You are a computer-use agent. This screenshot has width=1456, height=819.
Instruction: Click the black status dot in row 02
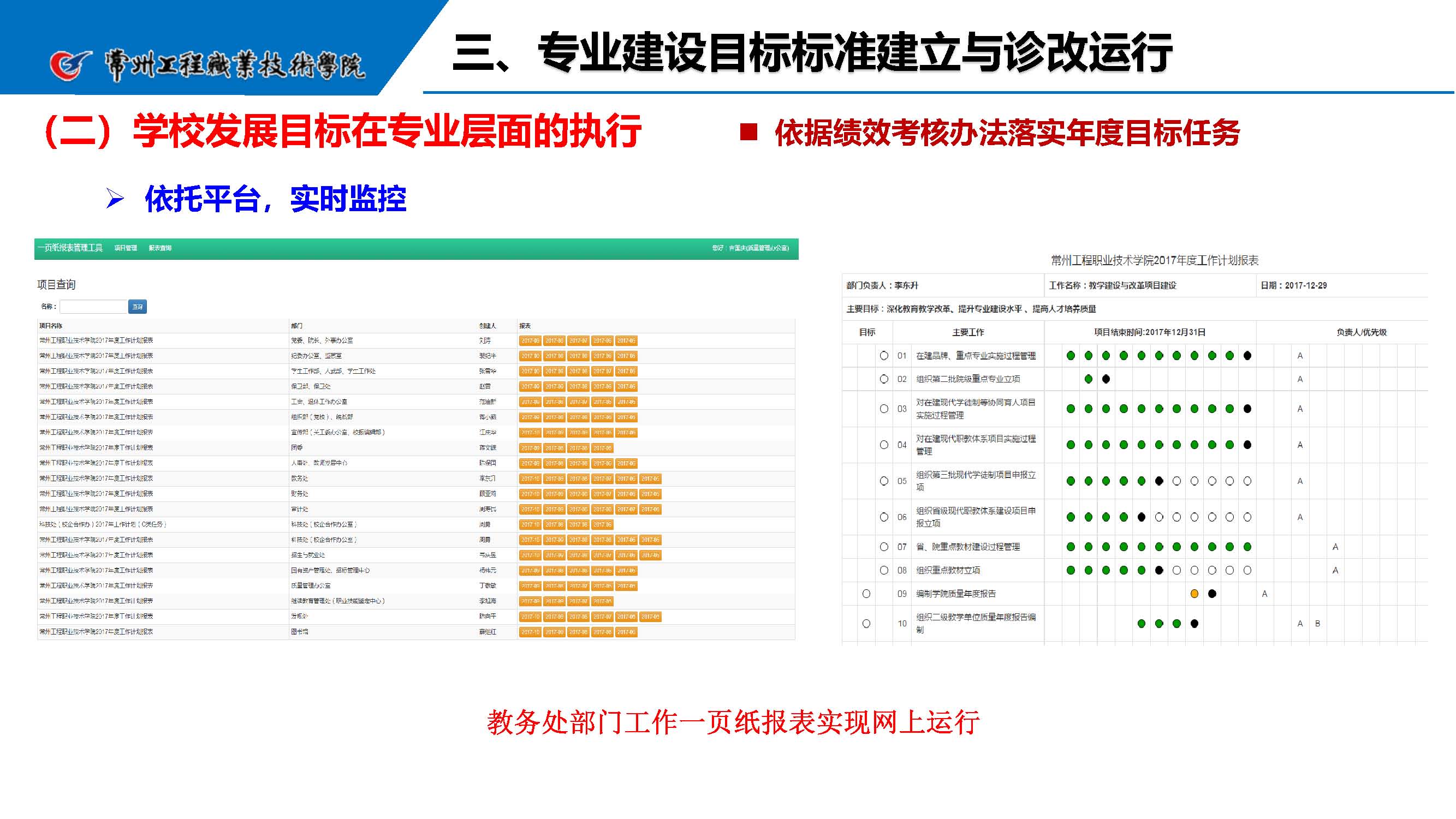tap(1107, 379)
